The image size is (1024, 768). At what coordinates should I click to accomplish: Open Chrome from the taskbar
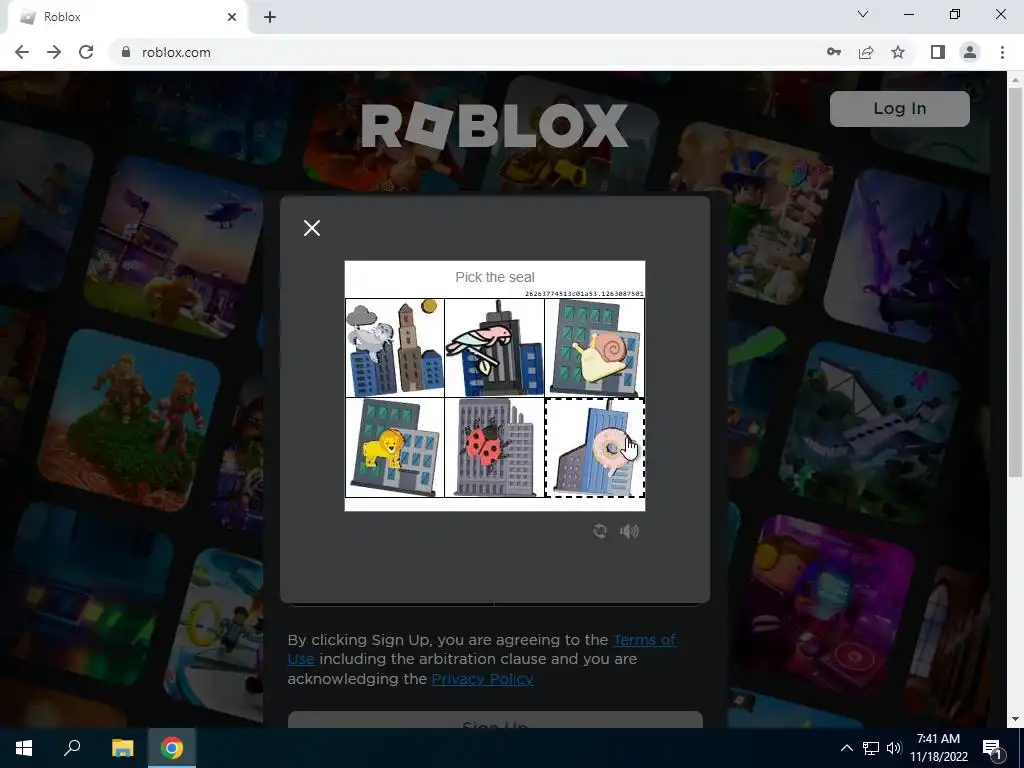[x=172, y=748]
